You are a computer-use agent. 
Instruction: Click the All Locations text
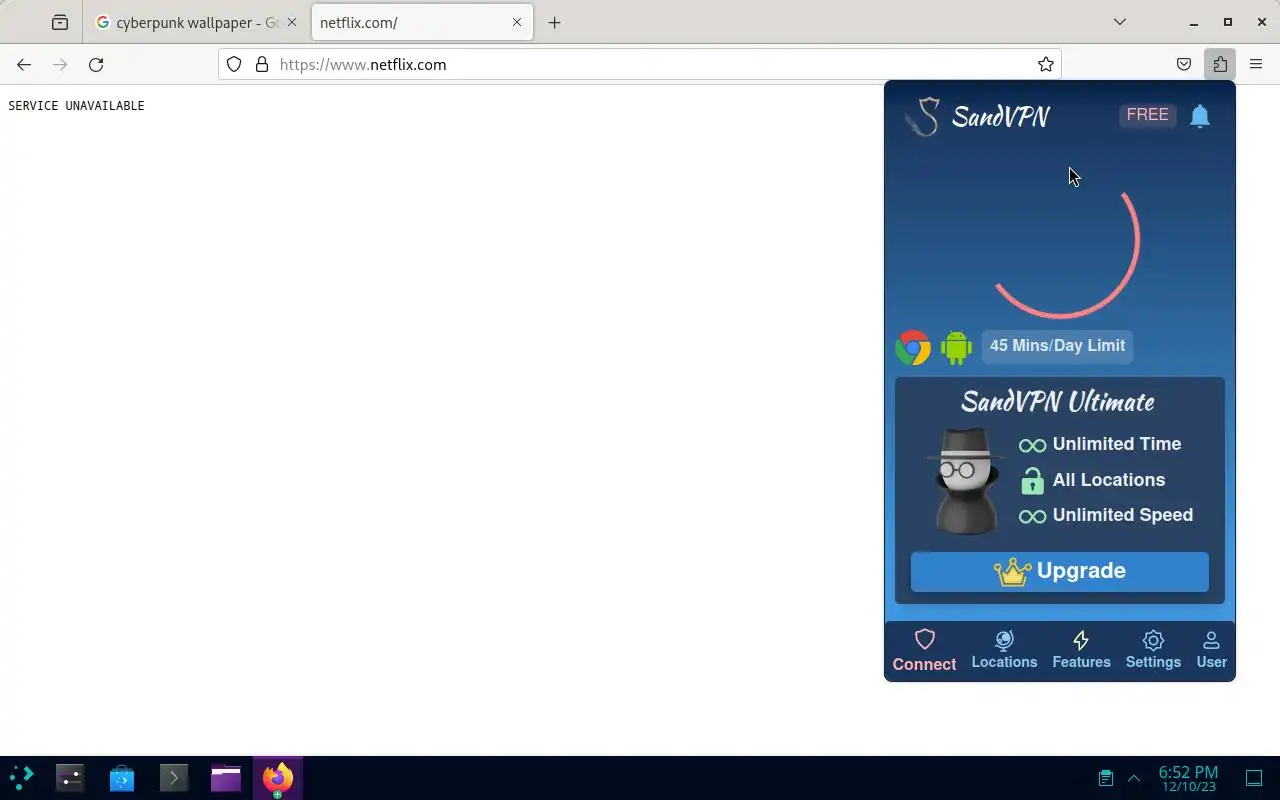[x=1109, y=480]
